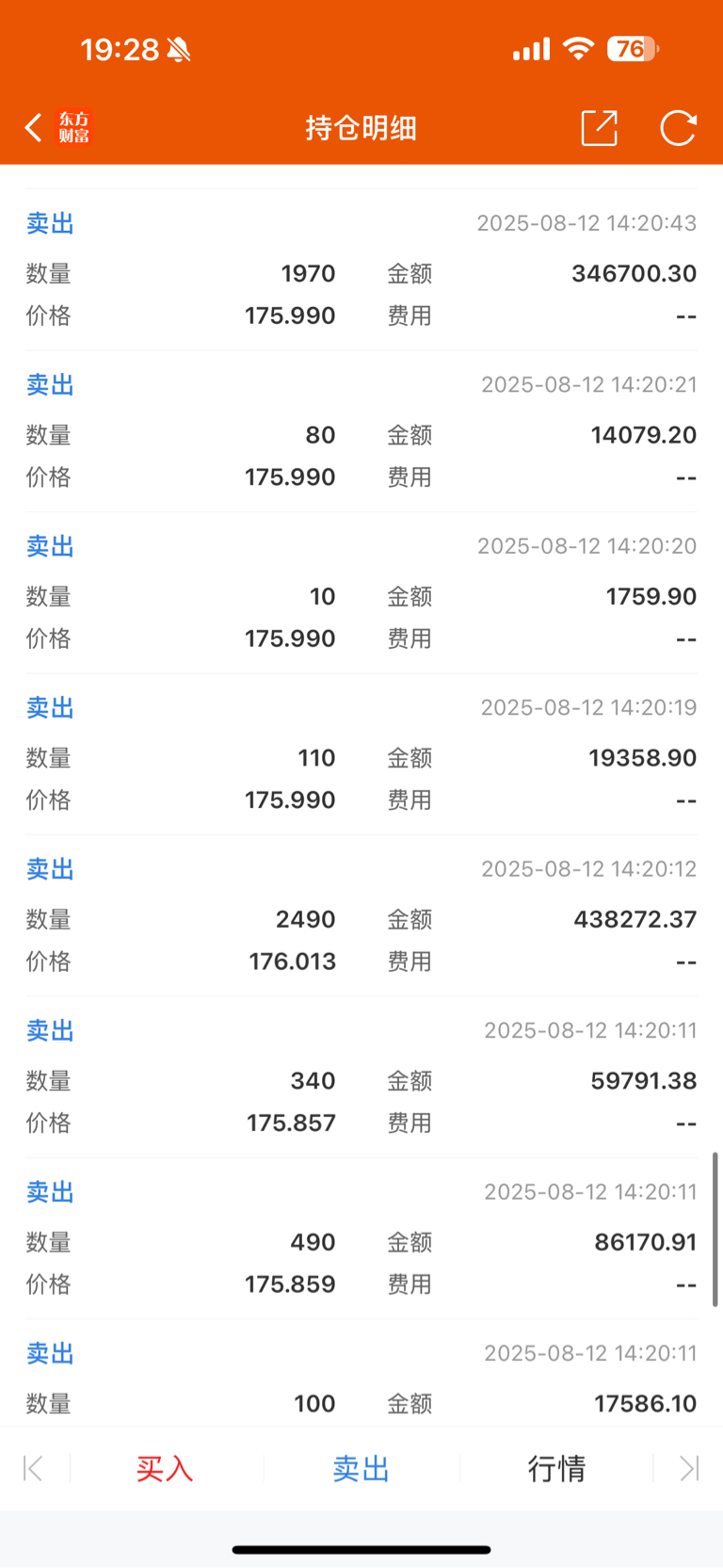Image resolution: width=723 pixels, height=1568 pixels.
Task: Tap the 东方财富 logo
Action: tap(74, 127)
